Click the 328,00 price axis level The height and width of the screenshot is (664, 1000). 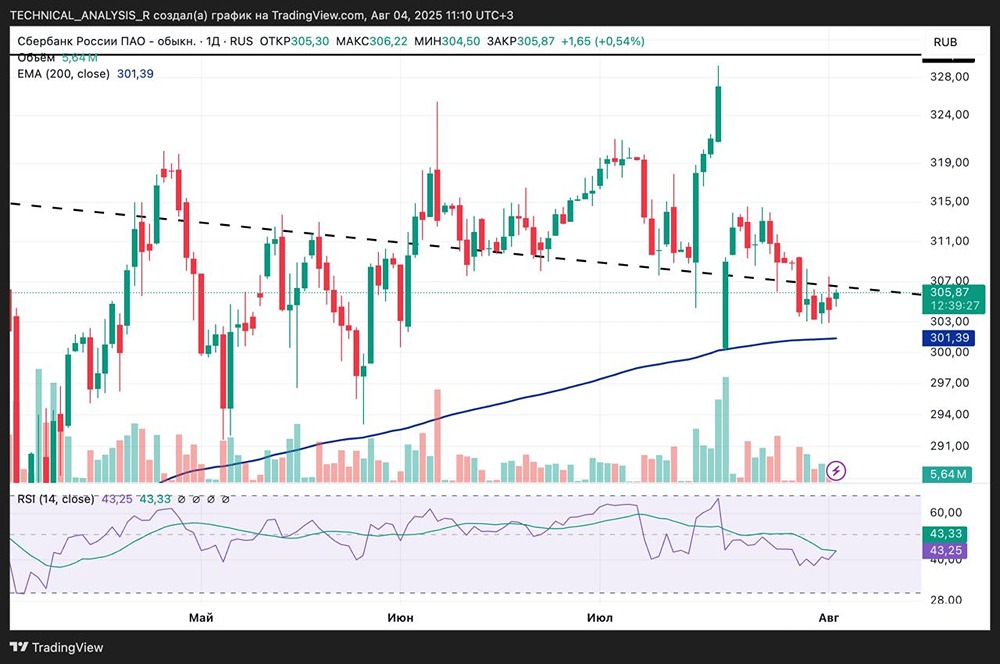[x=950, y=77]
